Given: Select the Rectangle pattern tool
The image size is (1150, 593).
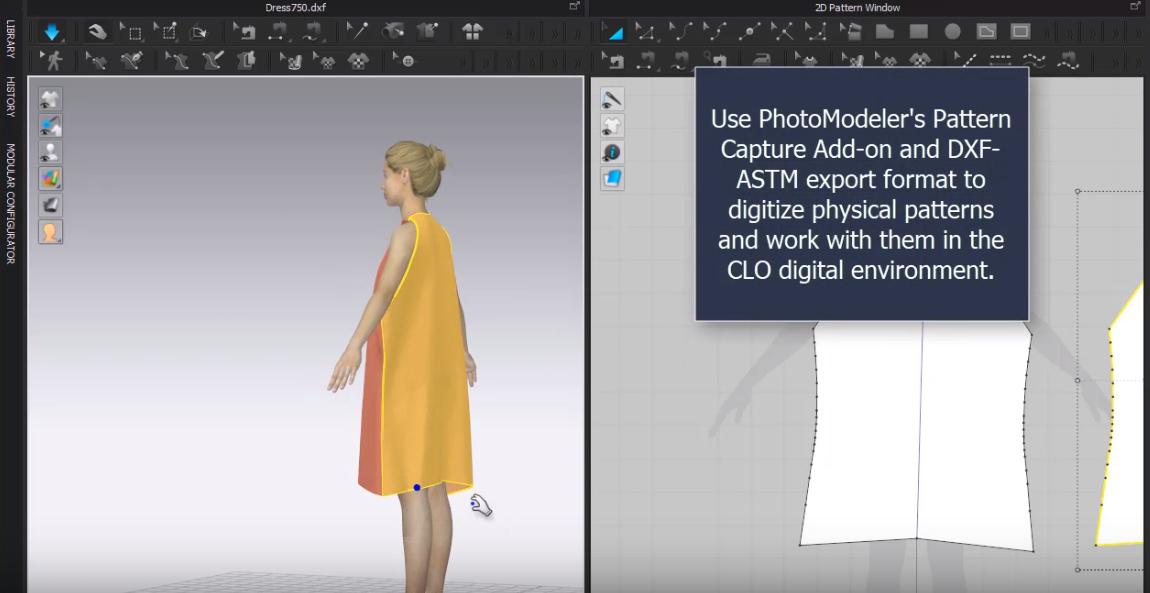Looking at the screenshot, I should point(919,32).
